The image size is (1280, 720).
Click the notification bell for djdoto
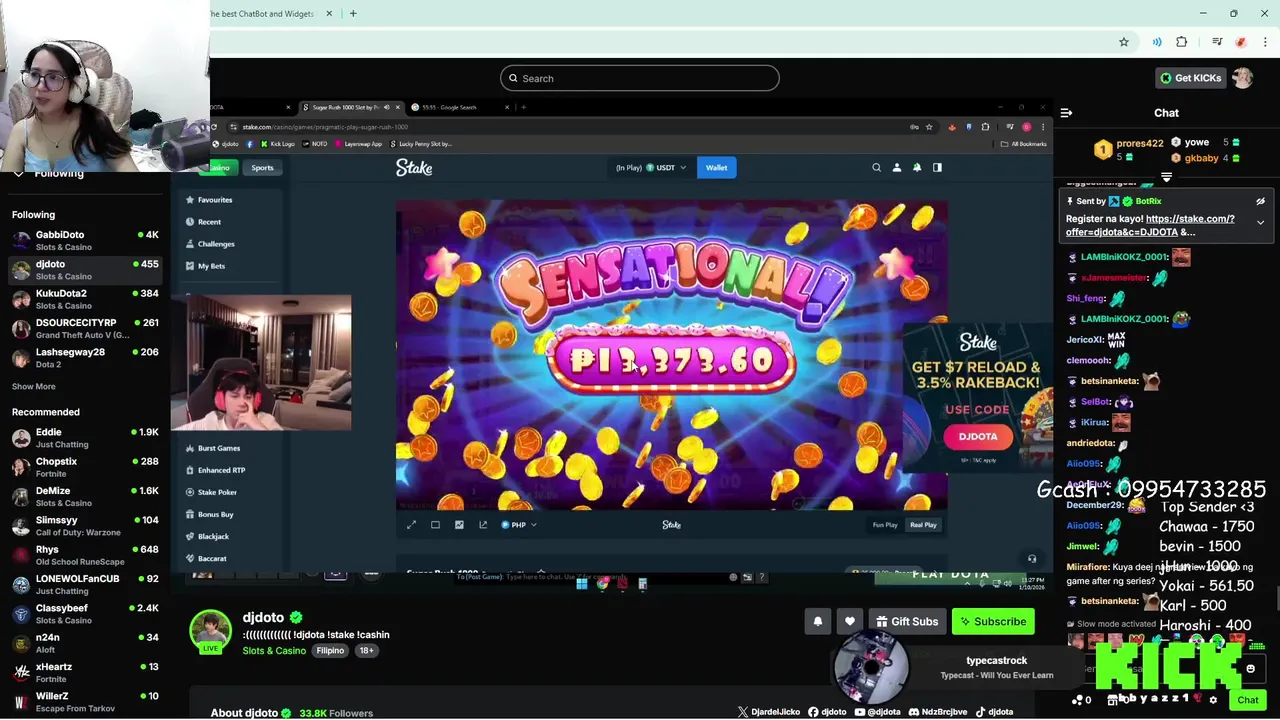[818, 622]
